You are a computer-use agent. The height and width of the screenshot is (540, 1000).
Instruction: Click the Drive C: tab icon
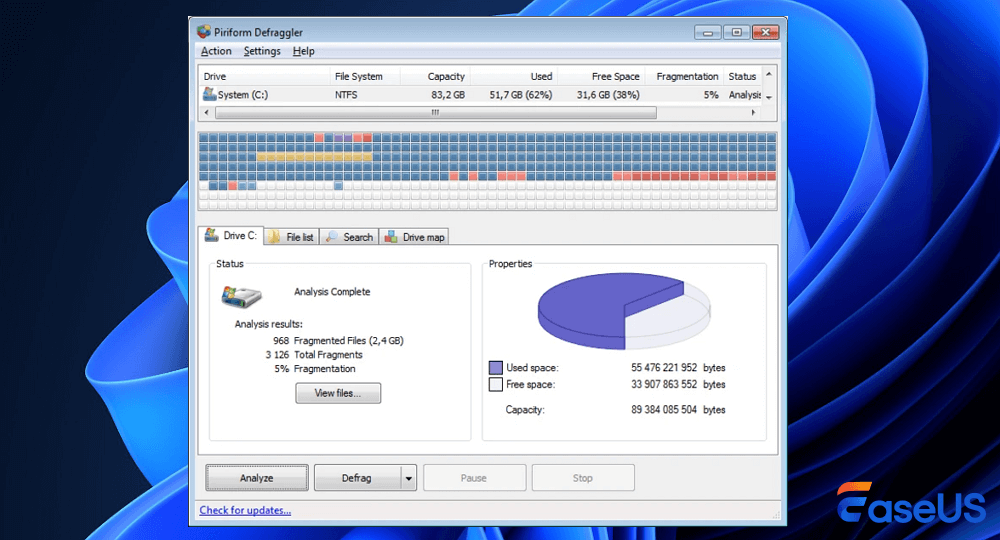pyautogui.click(x=211, y=235)
